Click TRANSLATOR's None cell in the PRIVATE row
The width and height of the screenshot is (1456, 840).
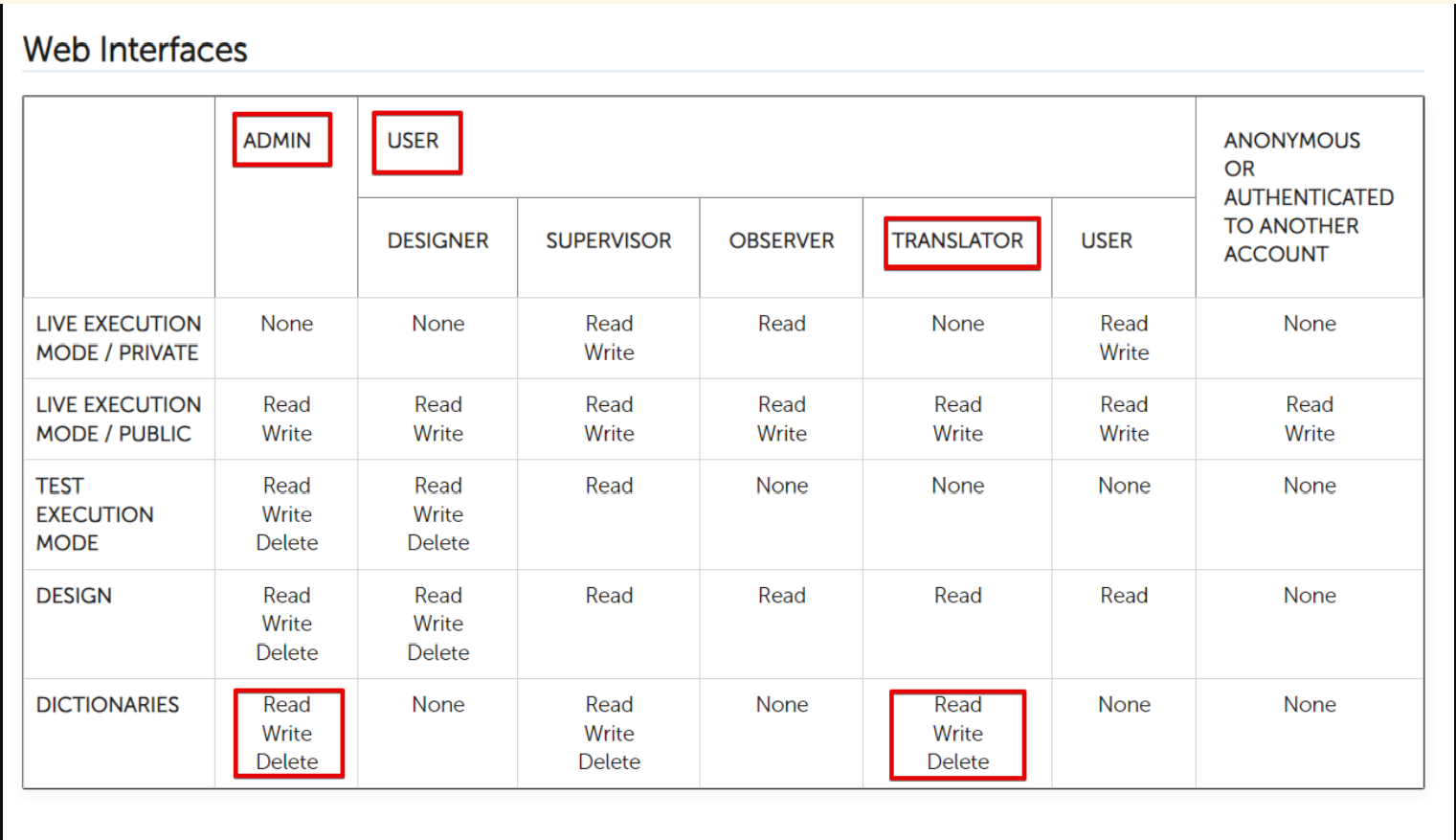tap(958, 324)
